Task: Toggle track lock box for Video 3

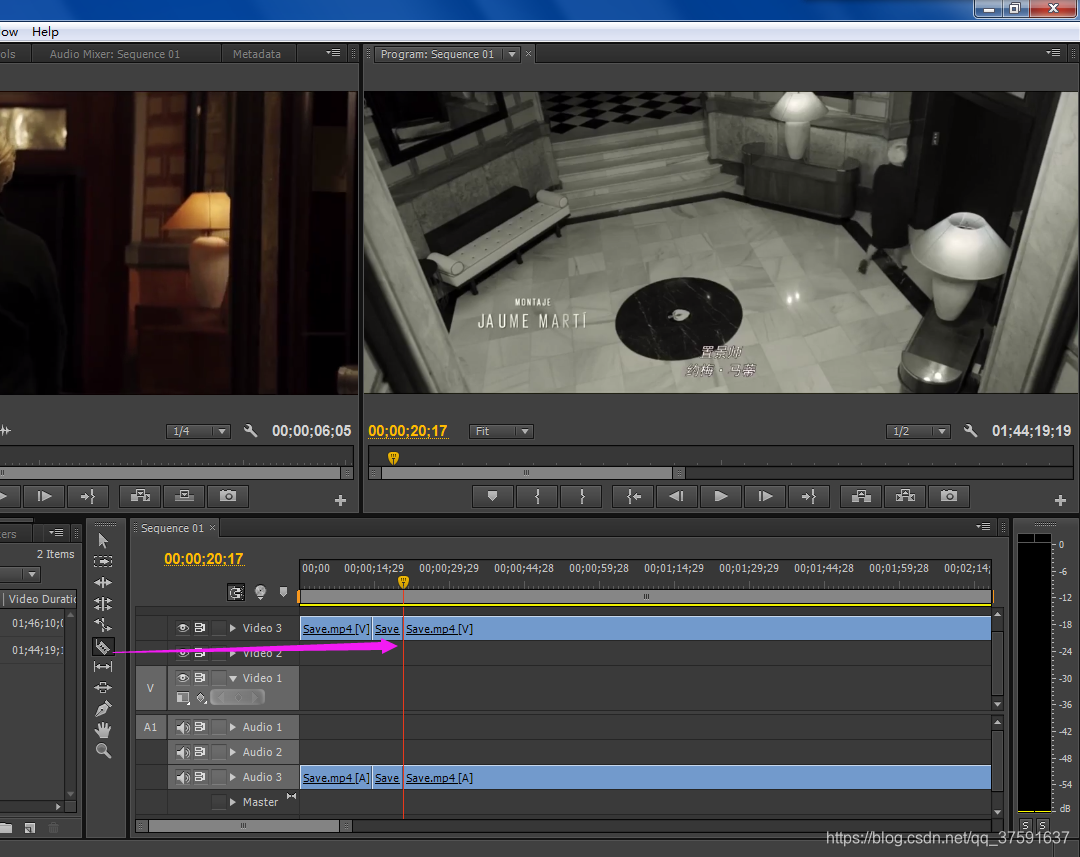Action: [x=219, y=628]
